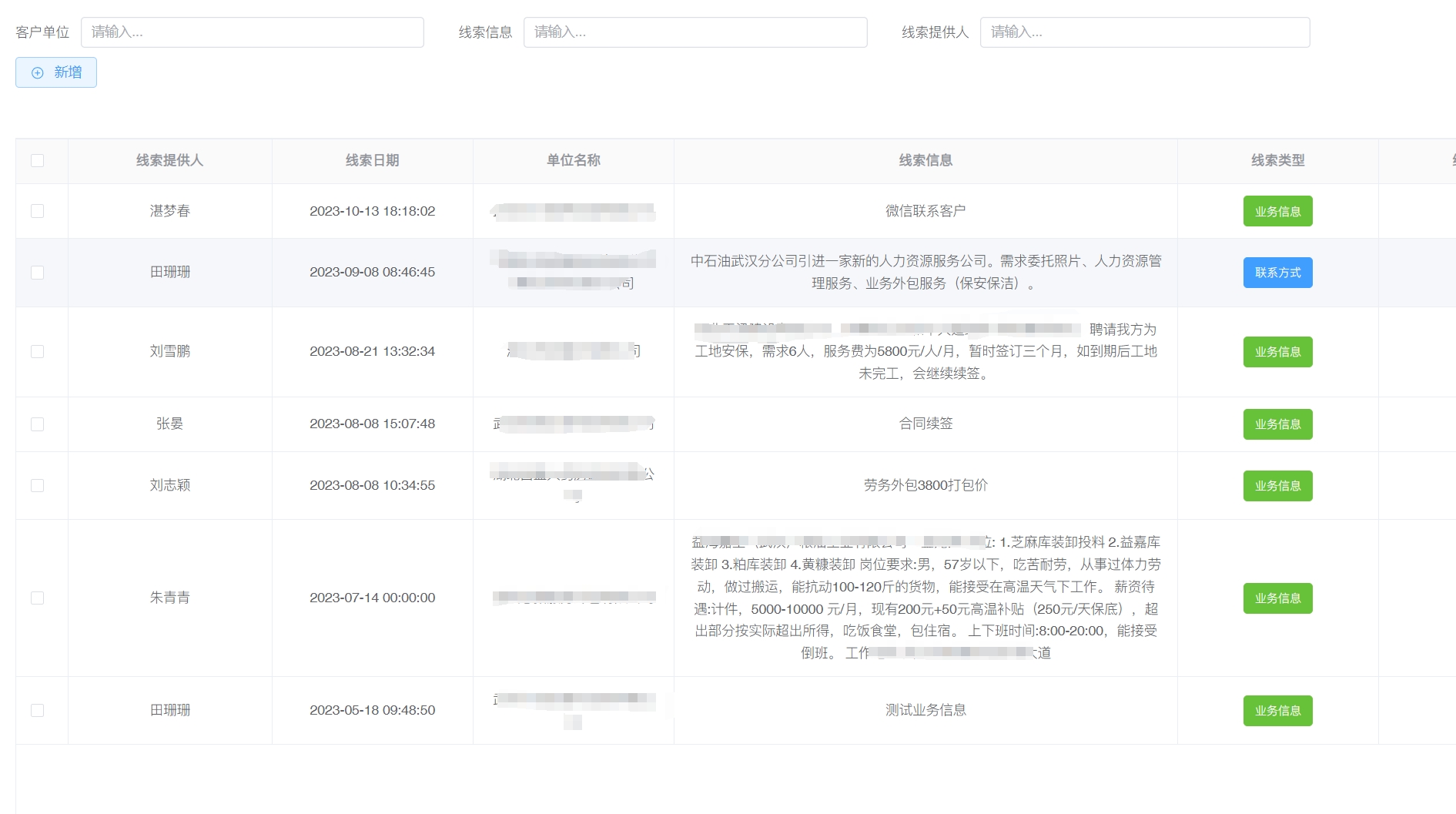Click the 线索日期 column header

tap(372, 161)
